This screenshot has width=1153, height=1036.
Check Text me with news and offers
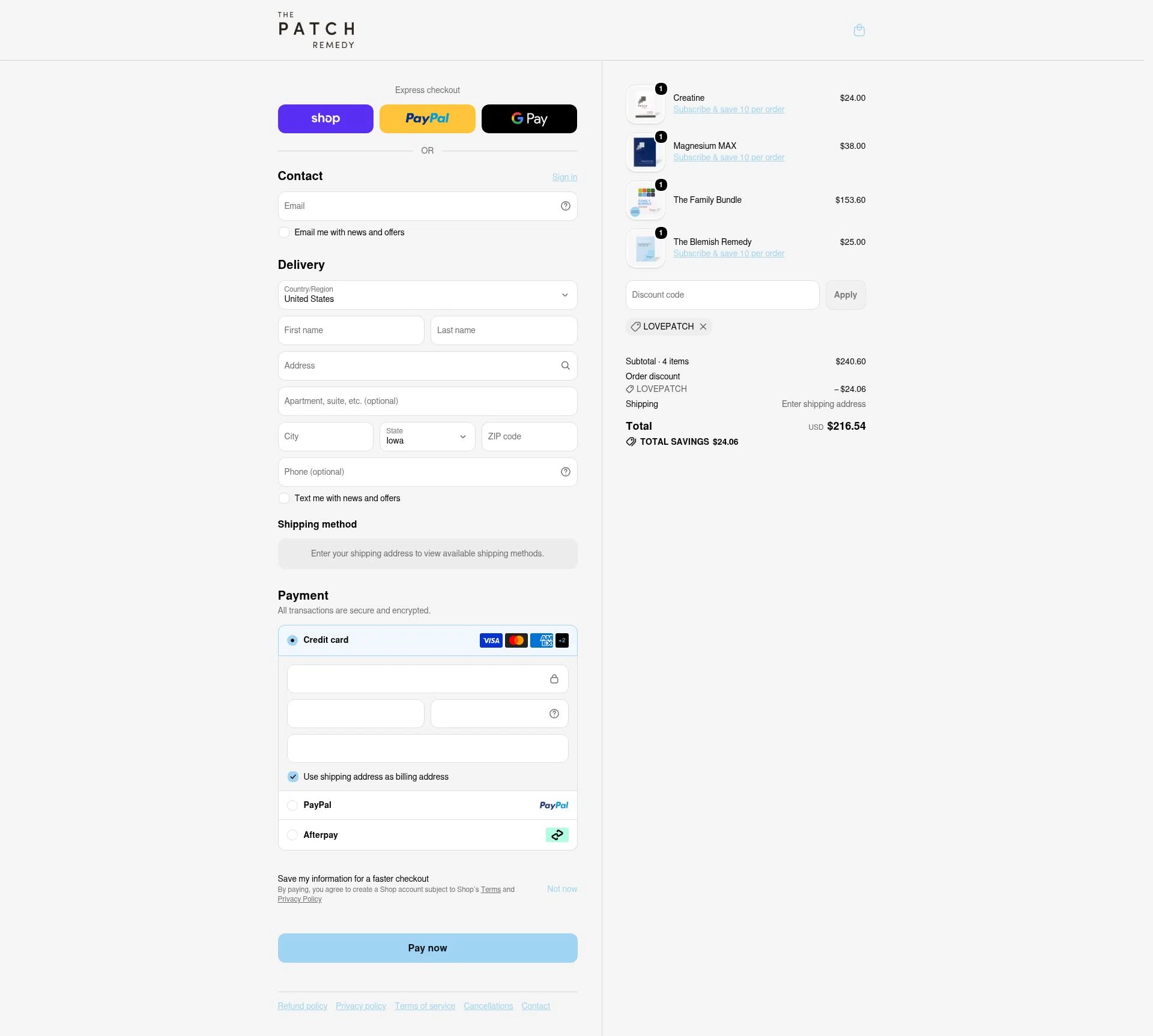coord(284,498)
